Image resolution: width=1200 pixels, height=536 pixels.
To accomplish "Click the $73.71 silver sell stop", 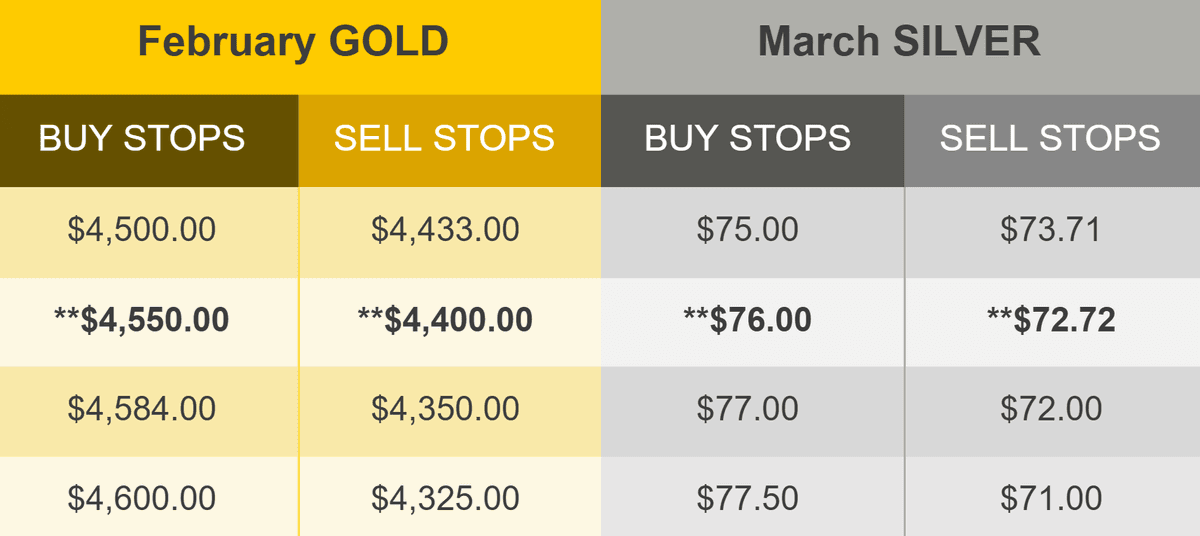I will click(1052, 232).
